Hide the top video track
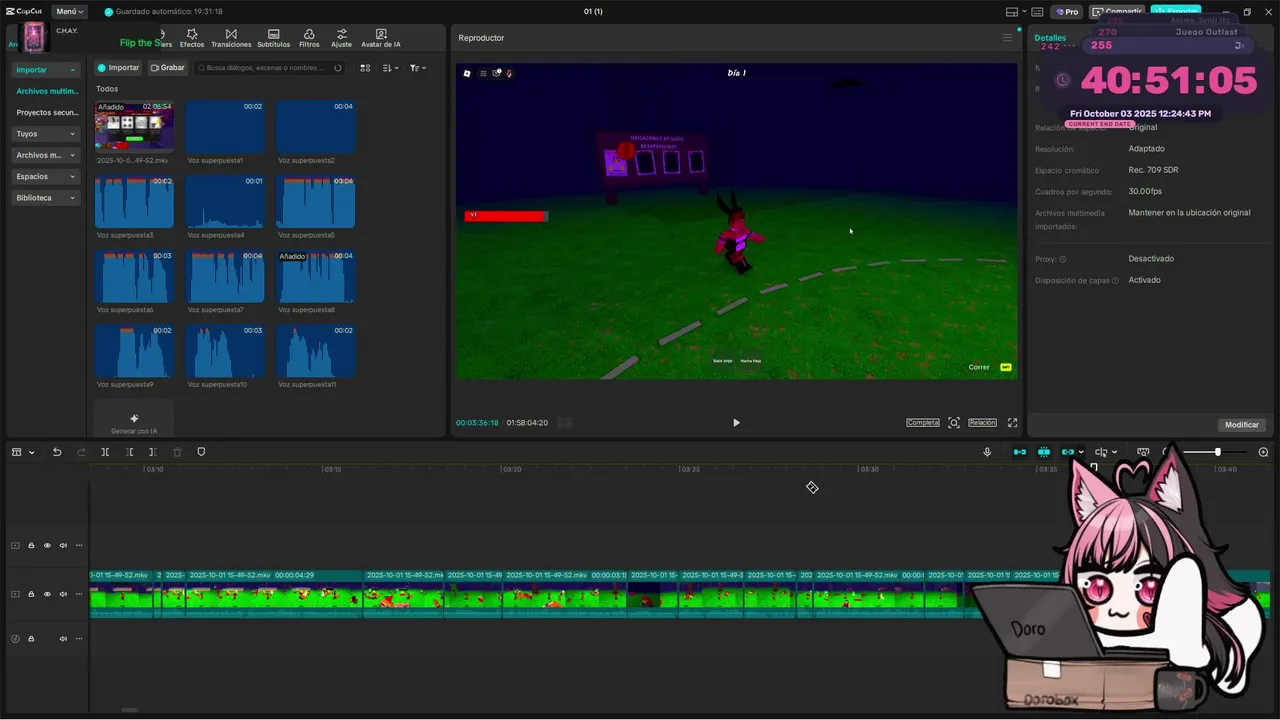The width and height of the screenshot is (1280, 720). [x=47, y=546]
